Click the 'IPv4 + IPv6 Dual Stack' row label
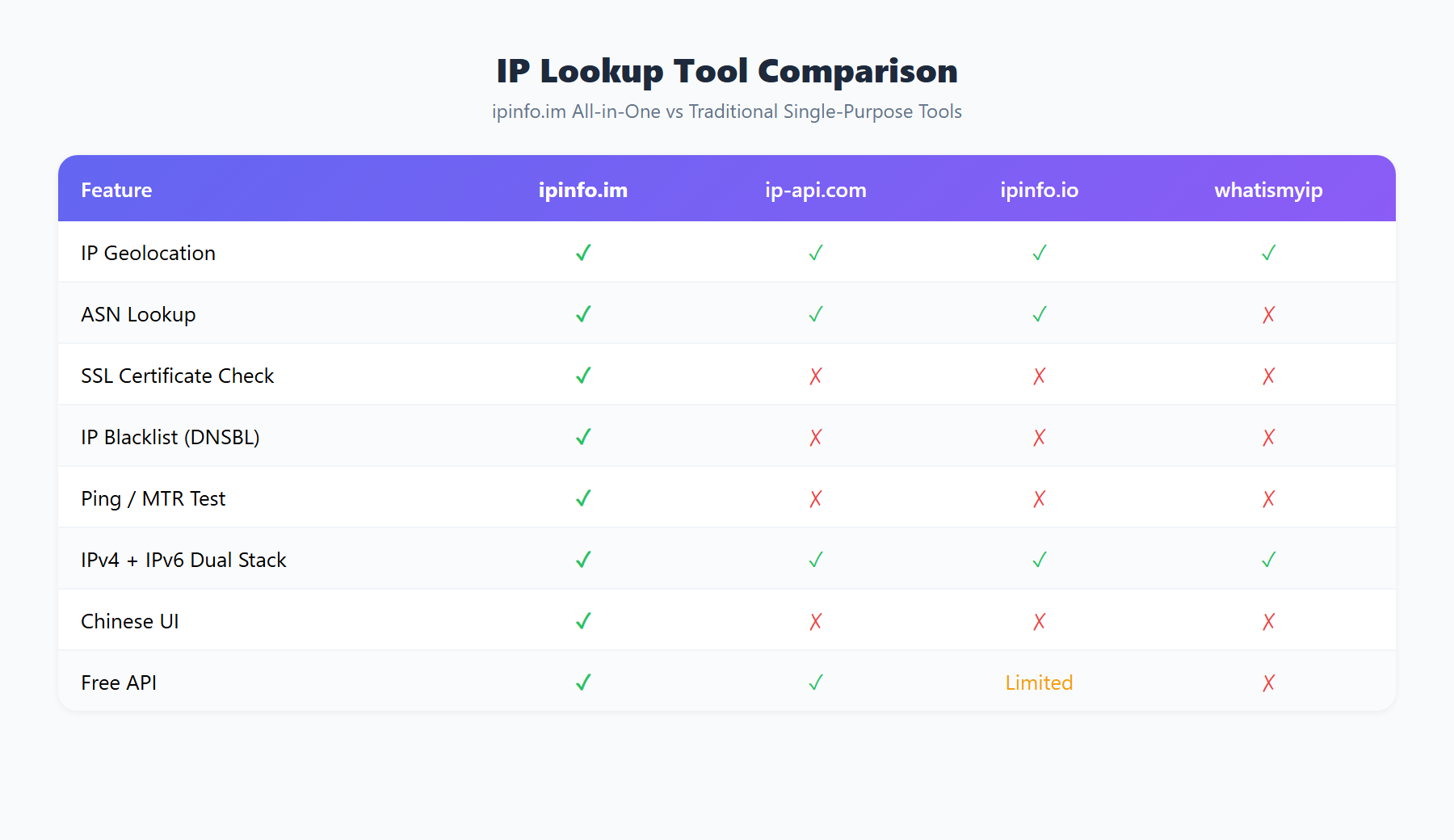 (184, 560)
